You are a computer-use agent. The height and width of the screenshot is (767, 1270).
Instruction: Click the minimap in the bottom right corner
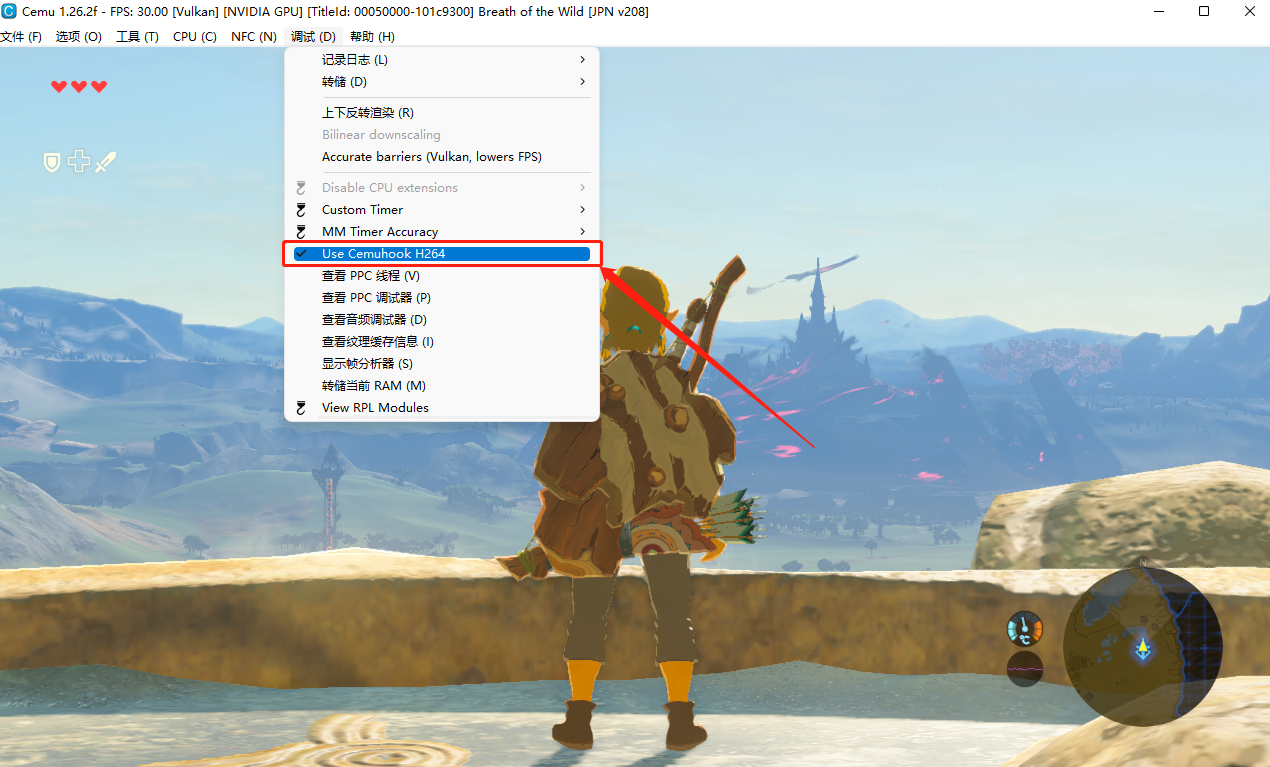1142,648
